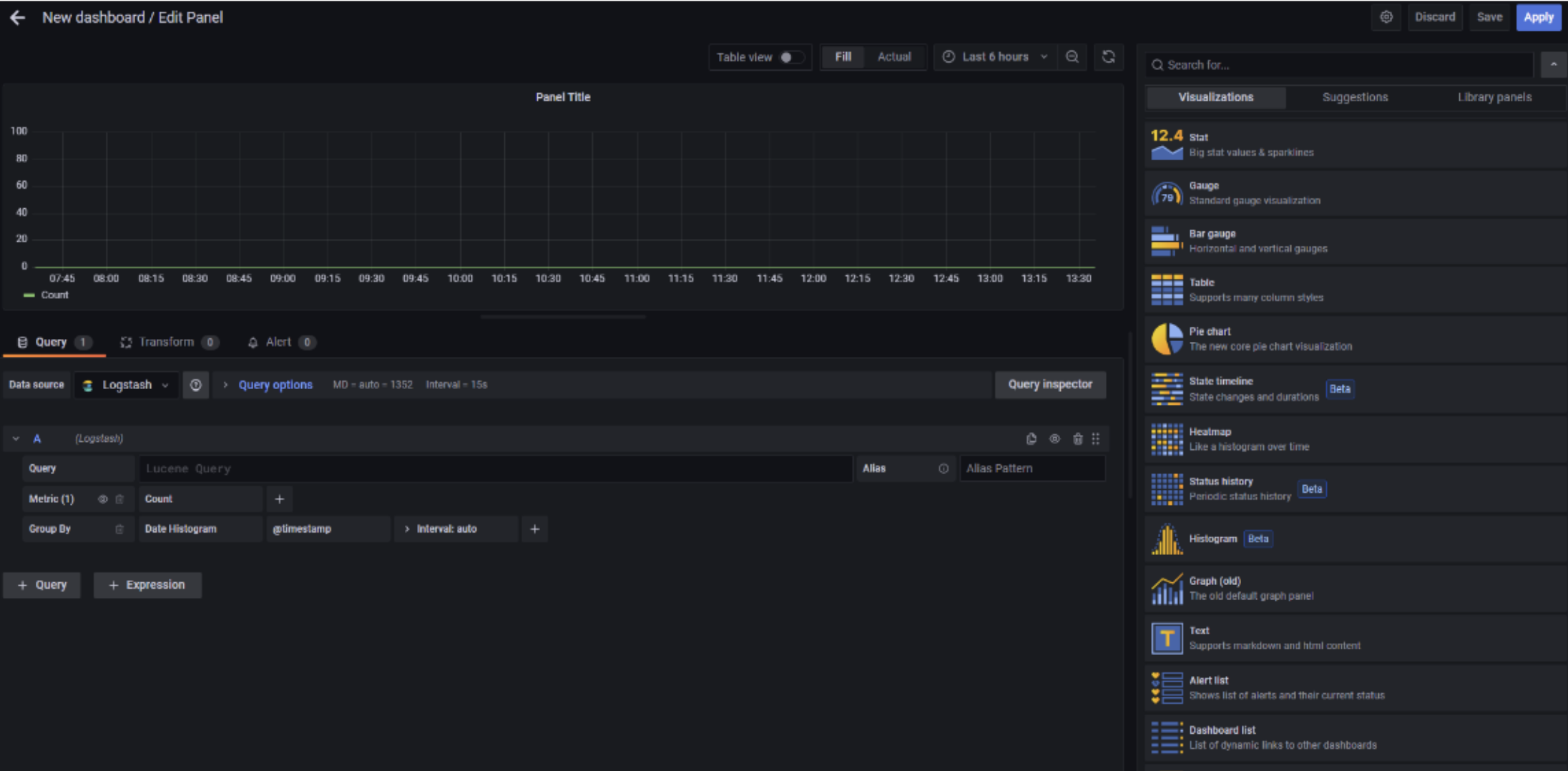Switch to the Transform tab
Screen dimensions: 1568x771
click(x=169, y=343)
